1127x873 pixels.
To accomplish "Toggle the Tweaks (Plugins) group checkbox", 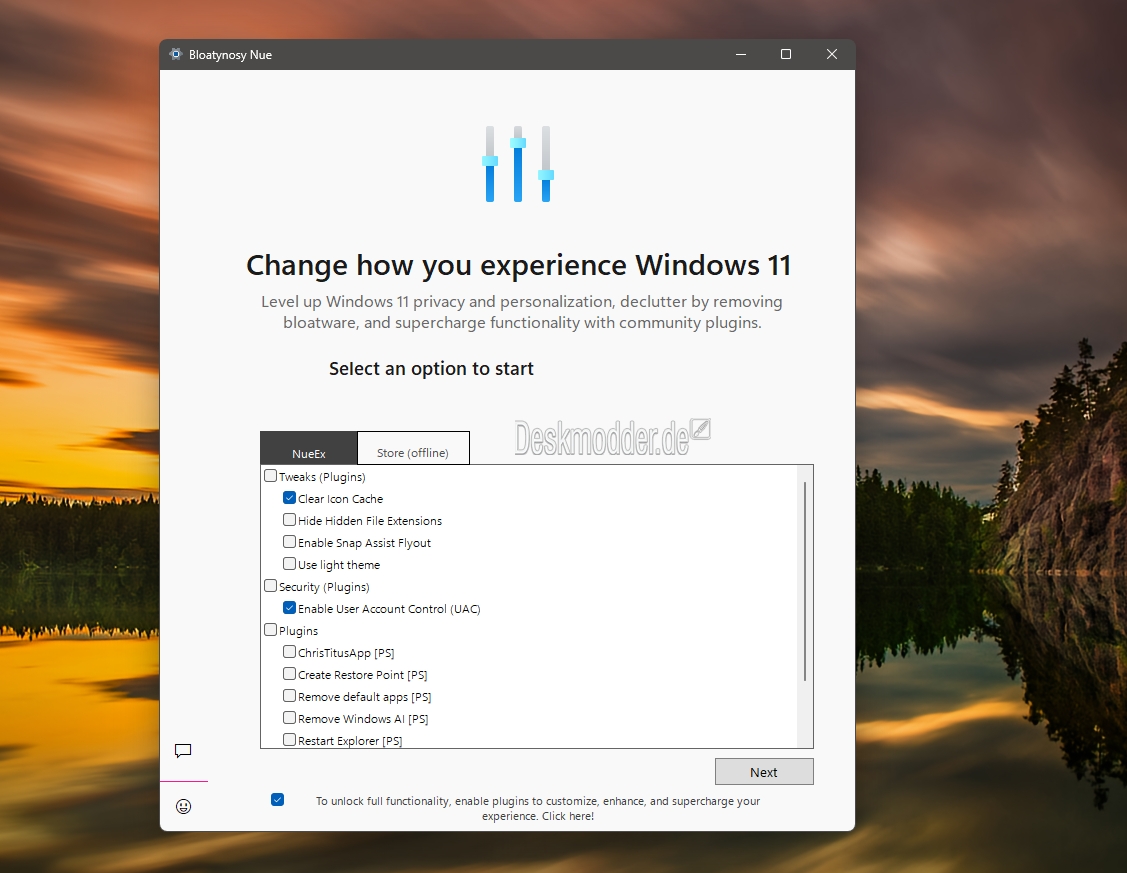I will [x=270, y=476].
